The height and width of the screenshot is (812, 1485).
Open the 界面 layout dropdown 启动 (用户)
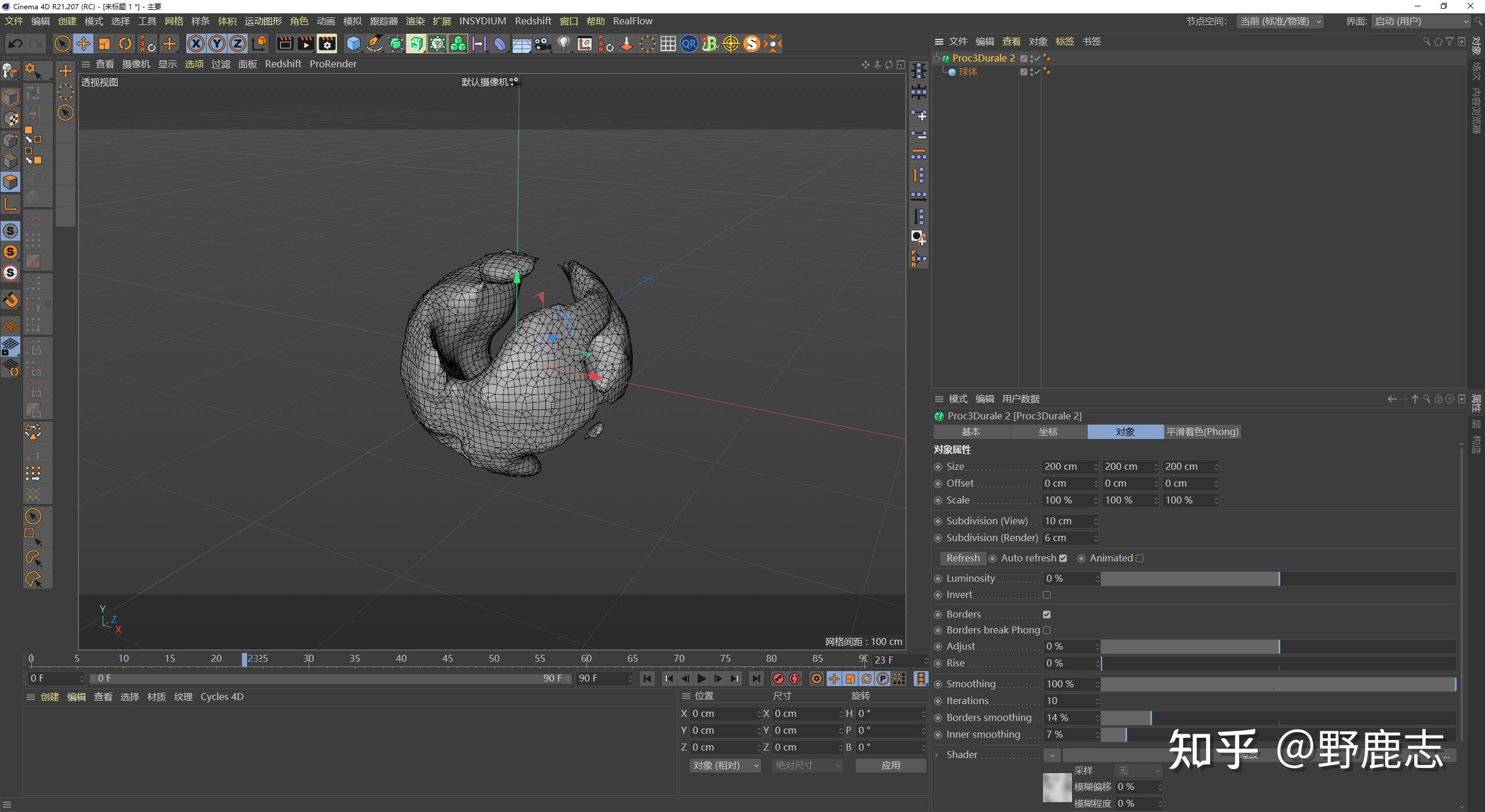1421,21
